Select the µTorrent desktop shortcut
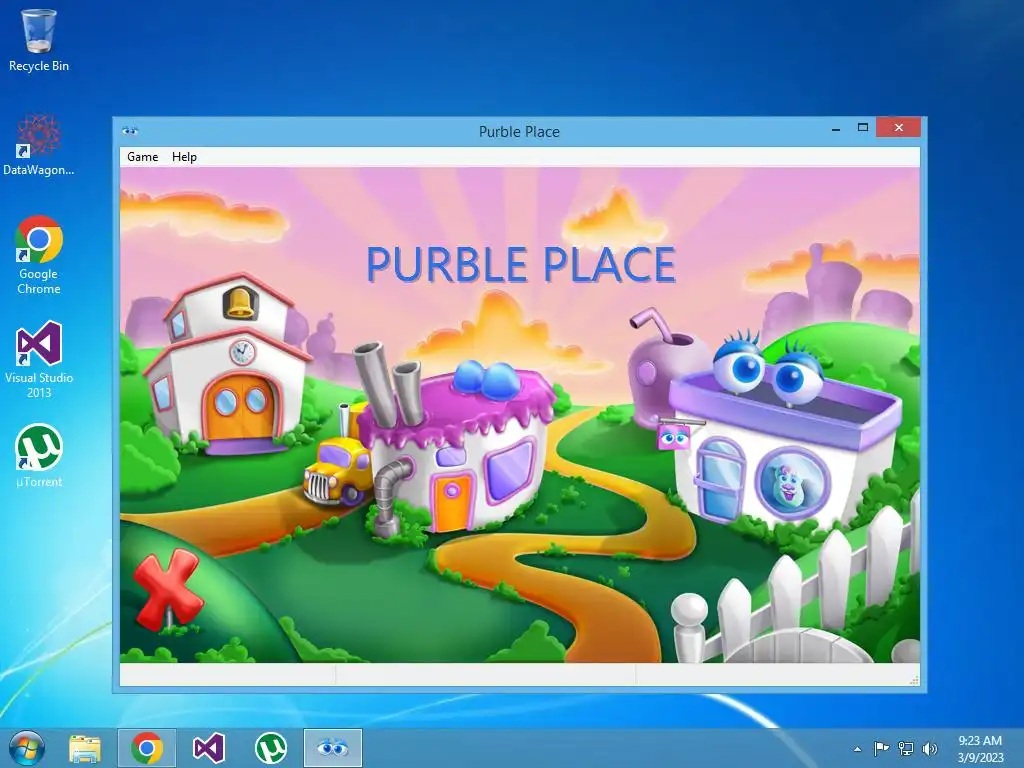Viewport: 1024px width, 768px height. click(x=39, y=456)
